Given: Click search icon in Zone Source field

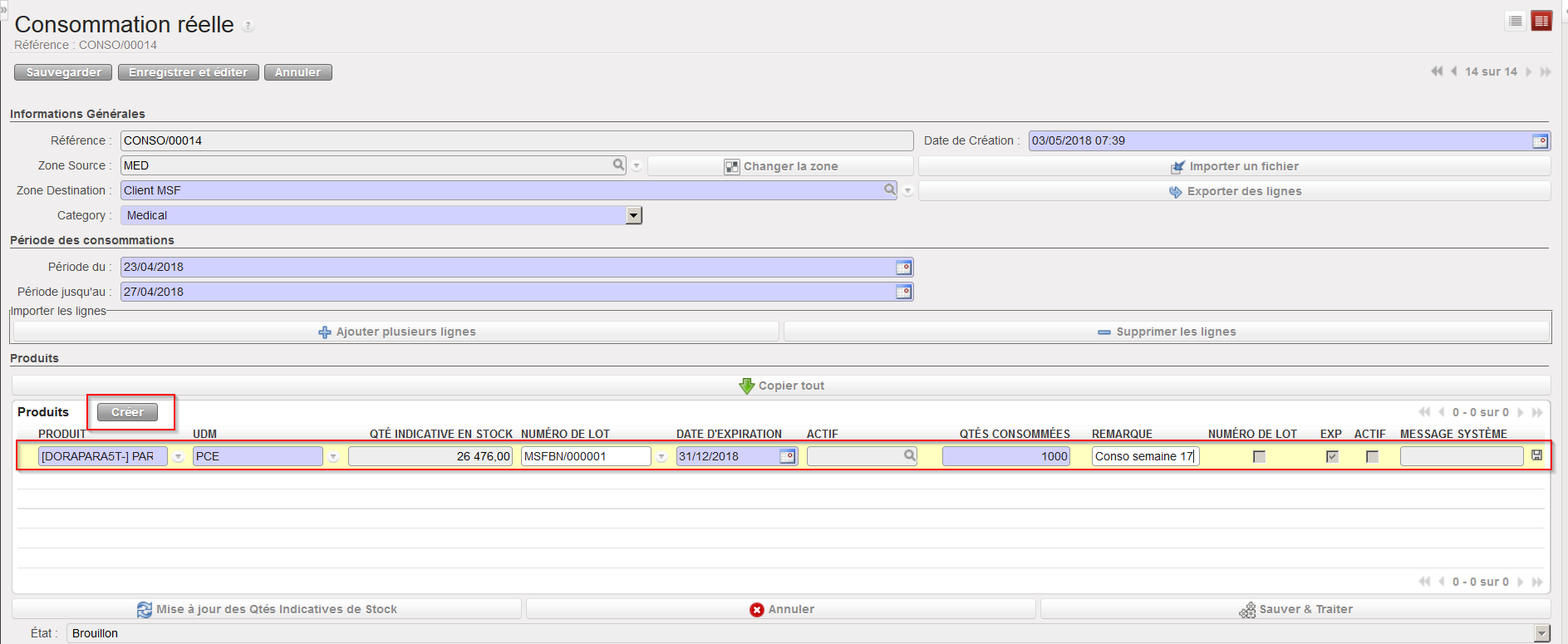Looking at the screenshot, I should click(x=618, y=165).
